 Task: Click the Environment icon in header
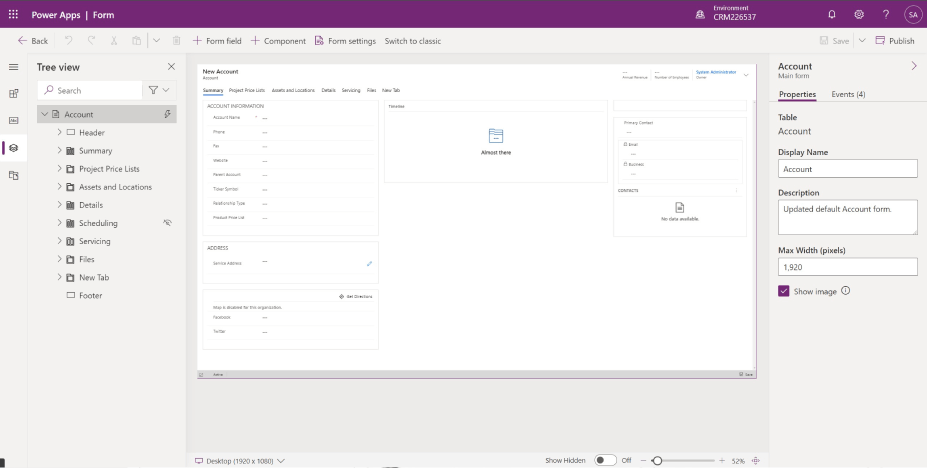700,14
